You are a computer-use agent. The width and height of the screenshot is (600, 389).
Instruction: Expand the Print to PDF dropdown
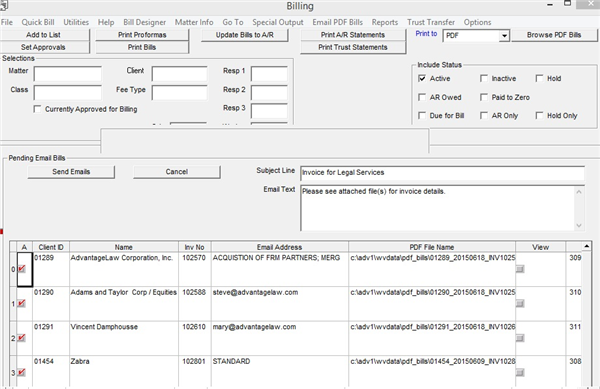tap(504, 36)
